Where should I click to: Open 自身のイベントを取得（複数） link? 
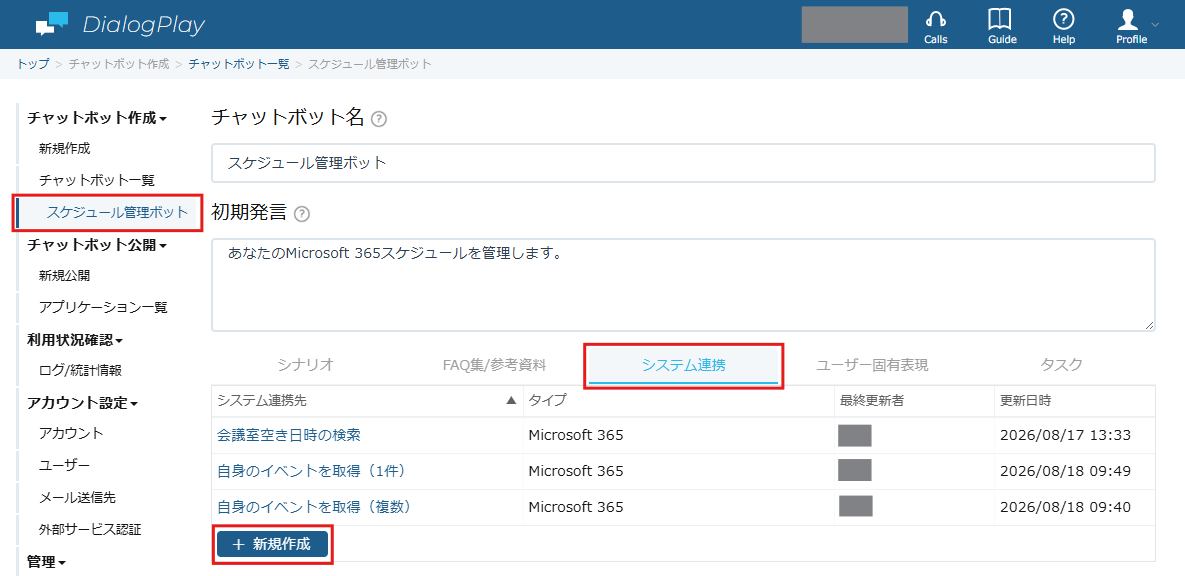click(314, 506)
